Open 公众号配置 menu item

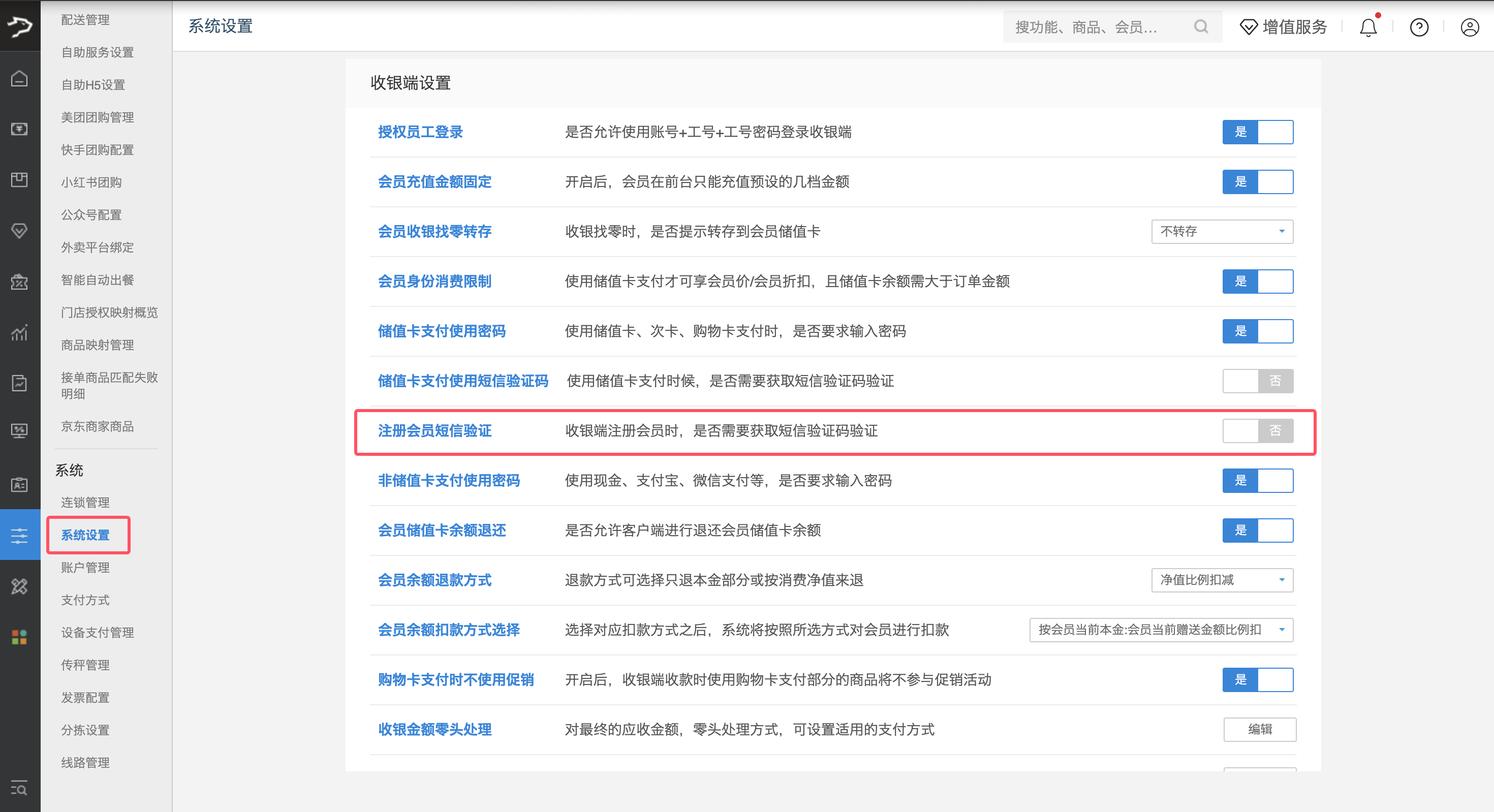pyautogui.click(x=91, y=214)
